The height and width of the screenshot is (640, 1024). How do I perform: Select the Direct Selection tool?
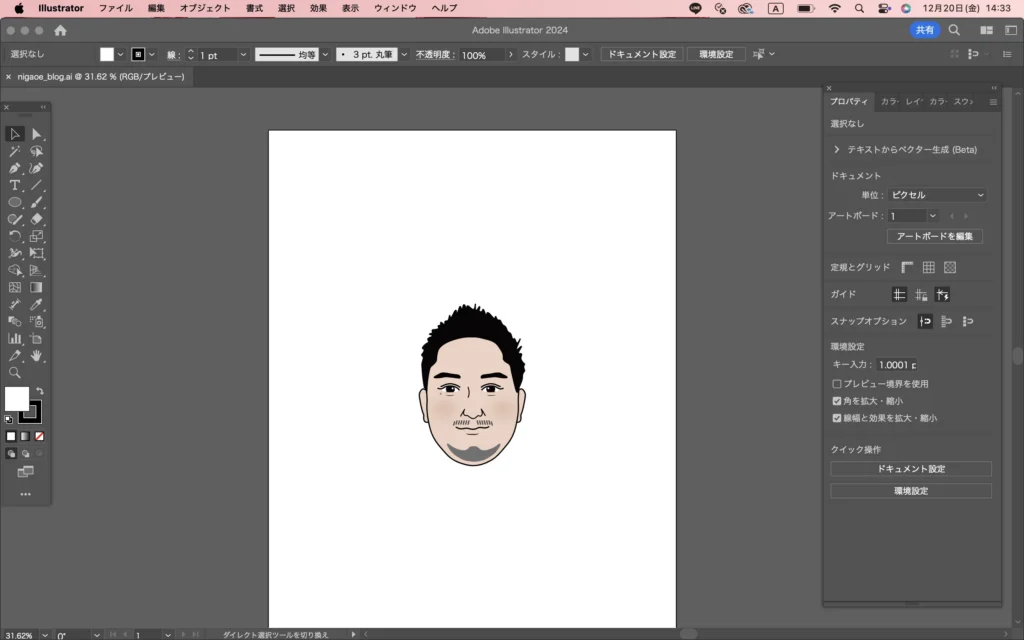[x=37, y=134]
